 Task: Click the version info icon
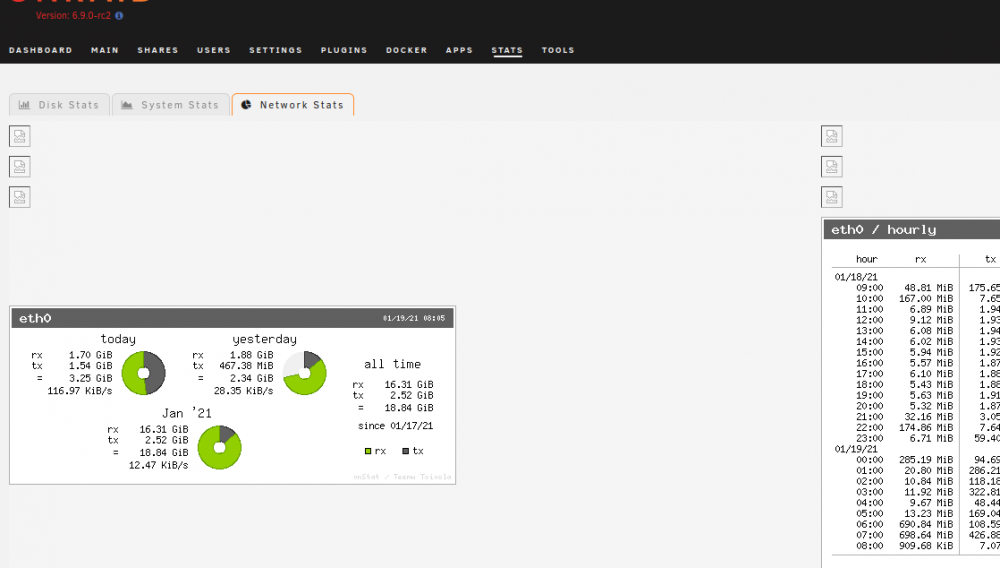[x=119, y=16]
